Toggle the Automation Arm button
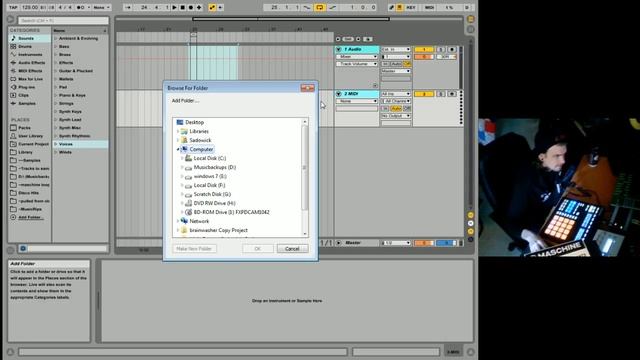 (x=212, y=7)
